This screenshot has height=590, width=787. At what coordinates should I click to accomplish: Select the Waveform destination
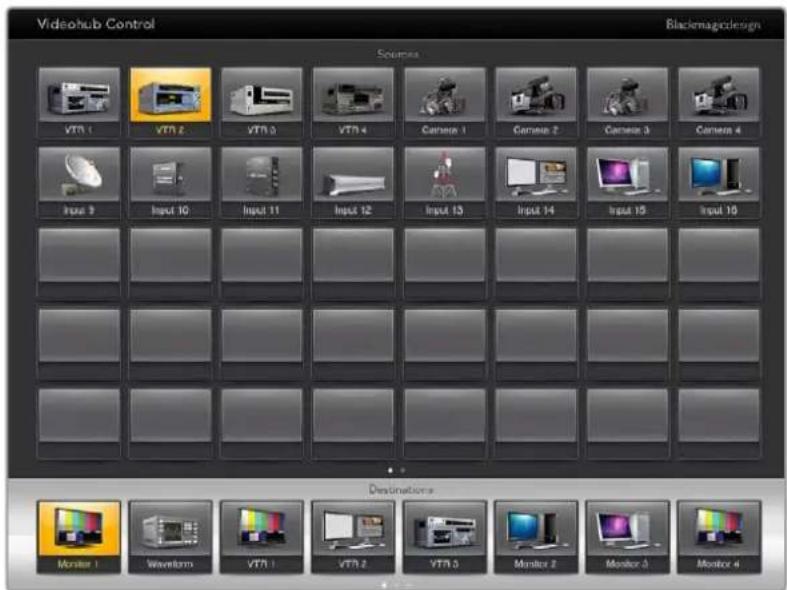point(170,537)
